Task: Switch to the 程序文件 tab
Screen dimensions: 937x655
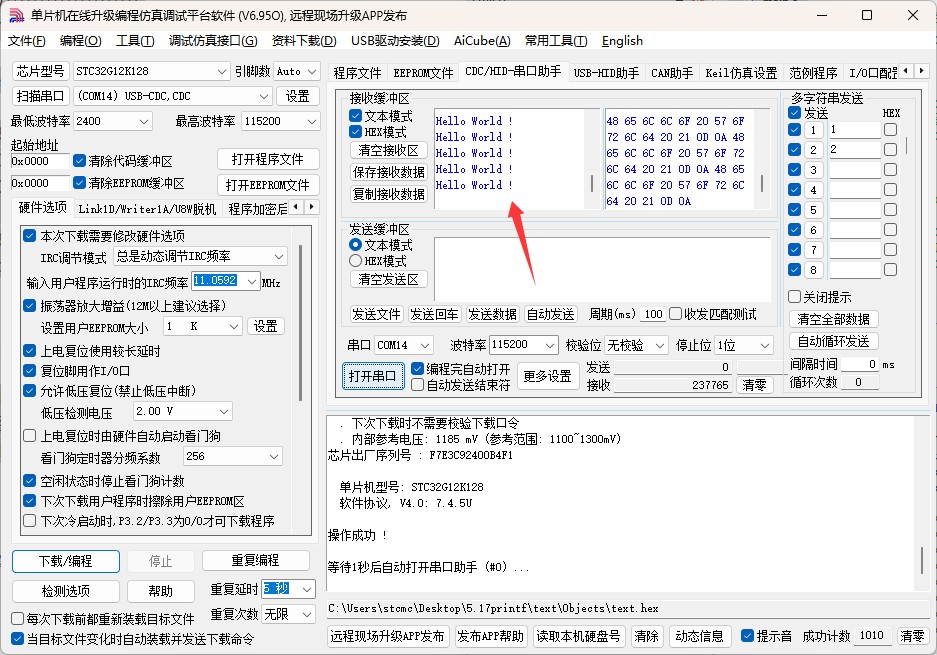Action: click(x=357, y=73)
